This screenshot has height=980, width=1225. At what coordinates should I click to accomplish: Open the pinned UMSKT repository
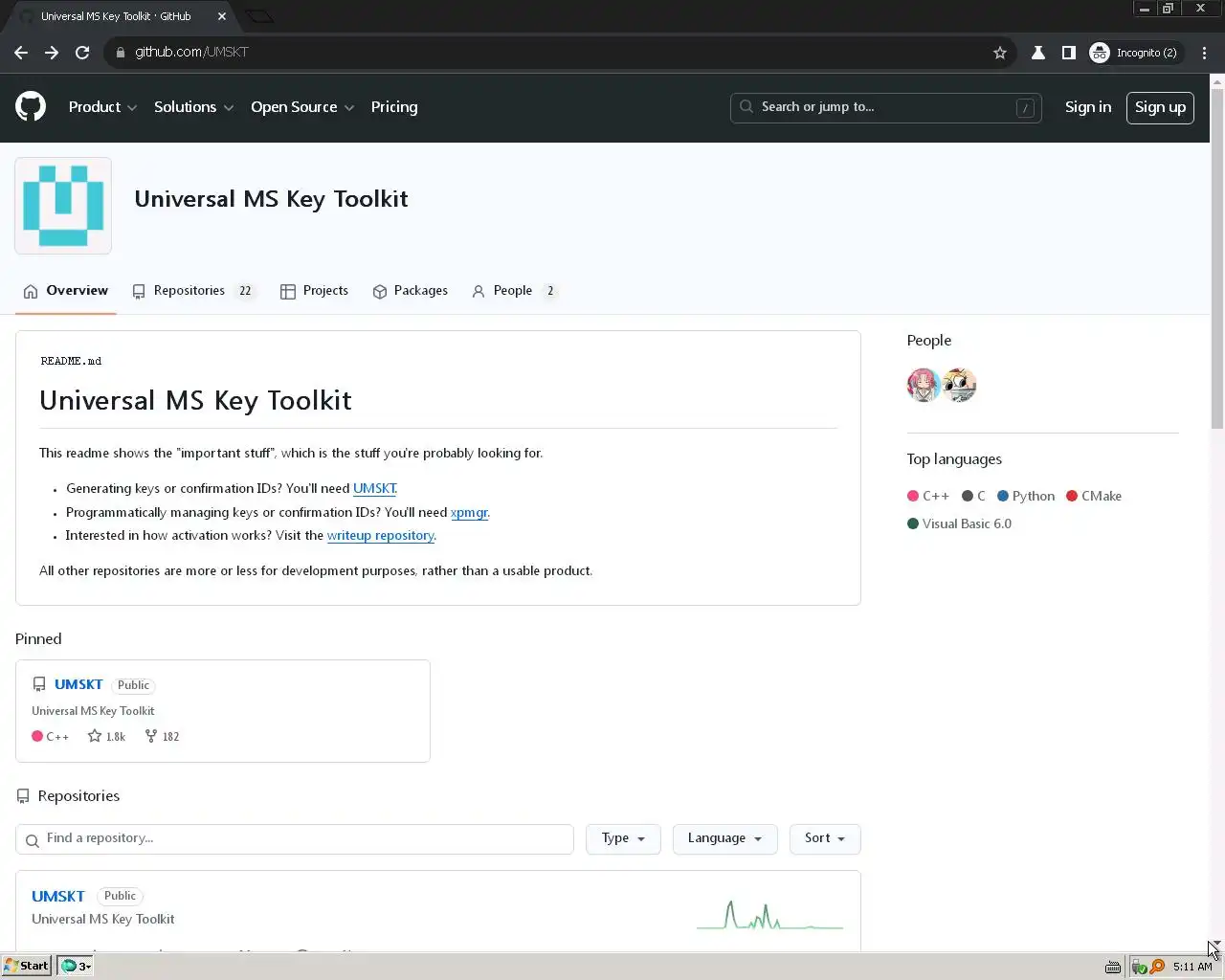tap(78, 684)
